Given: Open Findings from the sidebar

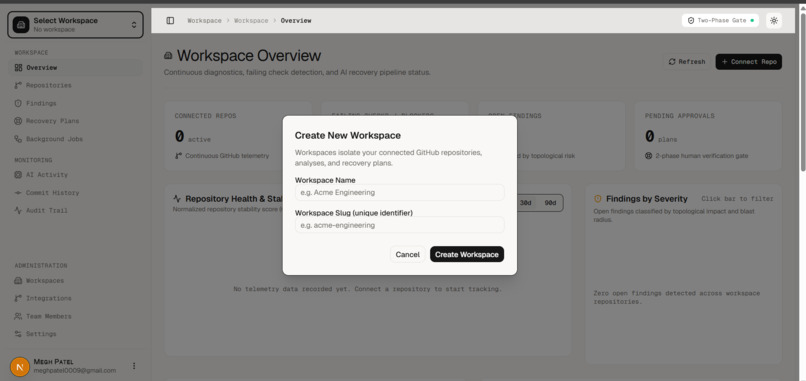Looking at the screenshot, I should 75,103.
